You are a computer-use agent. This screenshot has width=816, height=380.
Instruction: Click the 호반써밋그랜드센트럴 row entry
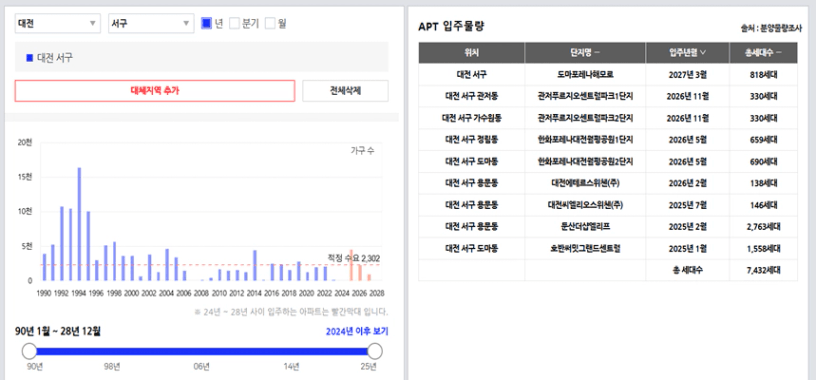[x=585, y=249]
